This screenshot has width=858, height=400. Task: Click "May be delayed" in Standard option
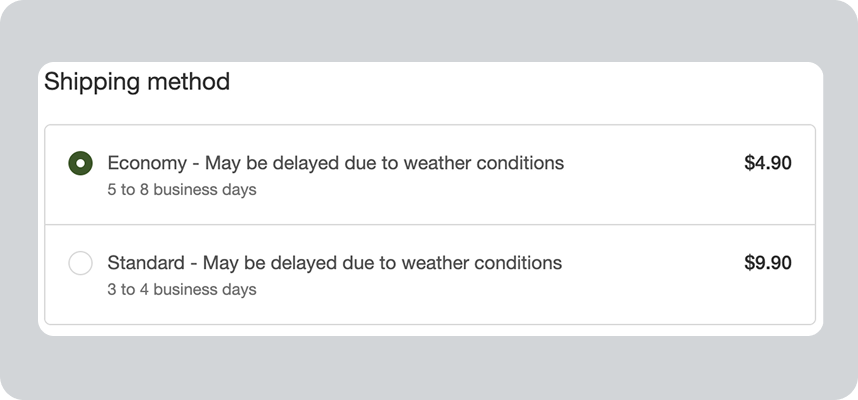click(263, 263)
